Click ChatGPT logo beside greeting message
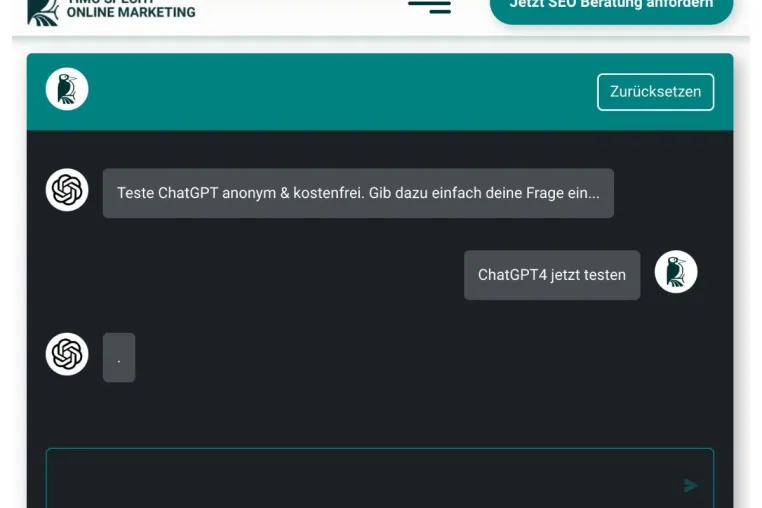 67,190
